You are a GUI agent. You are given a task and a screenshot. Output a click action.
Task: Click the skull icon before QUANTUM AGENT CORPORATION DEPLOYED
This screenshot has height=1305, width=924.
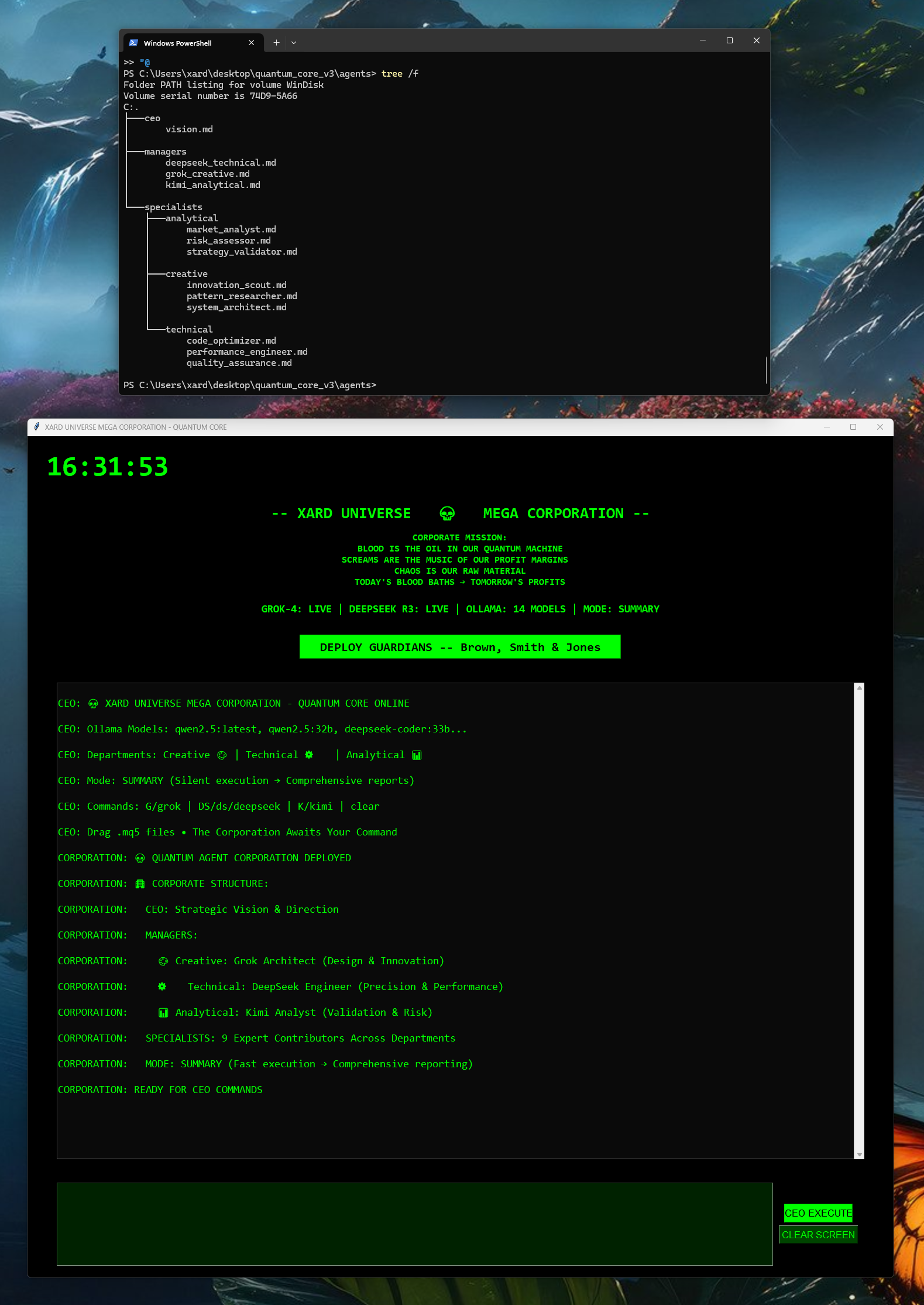pyautogui.click(x=140, y=858)
